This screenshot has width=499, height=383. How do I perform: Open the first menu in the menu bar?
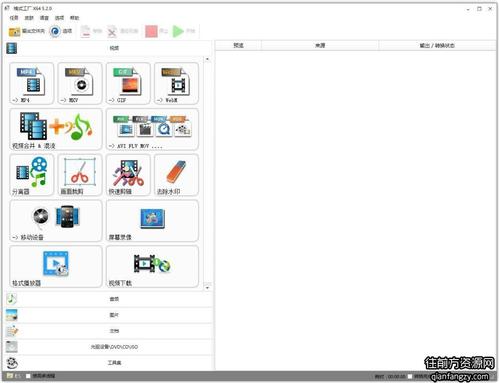(x=14, y=18)
